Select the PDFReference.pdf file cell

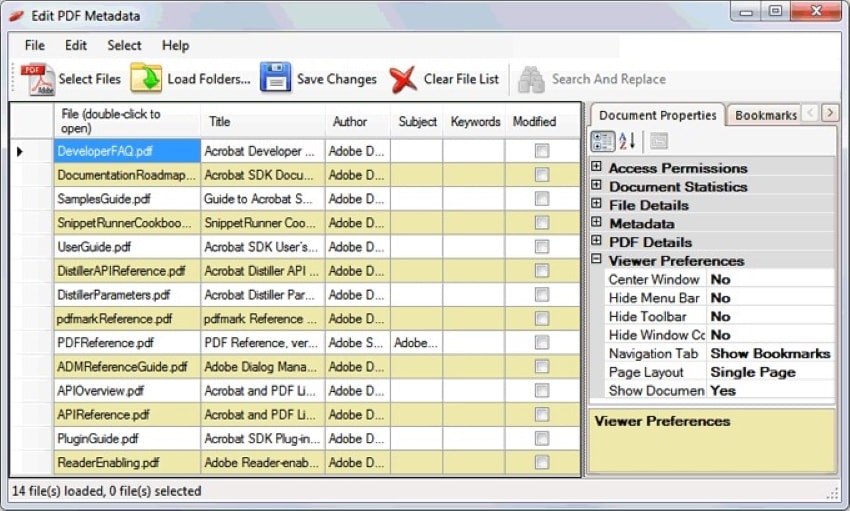click(x=127, y=342)
